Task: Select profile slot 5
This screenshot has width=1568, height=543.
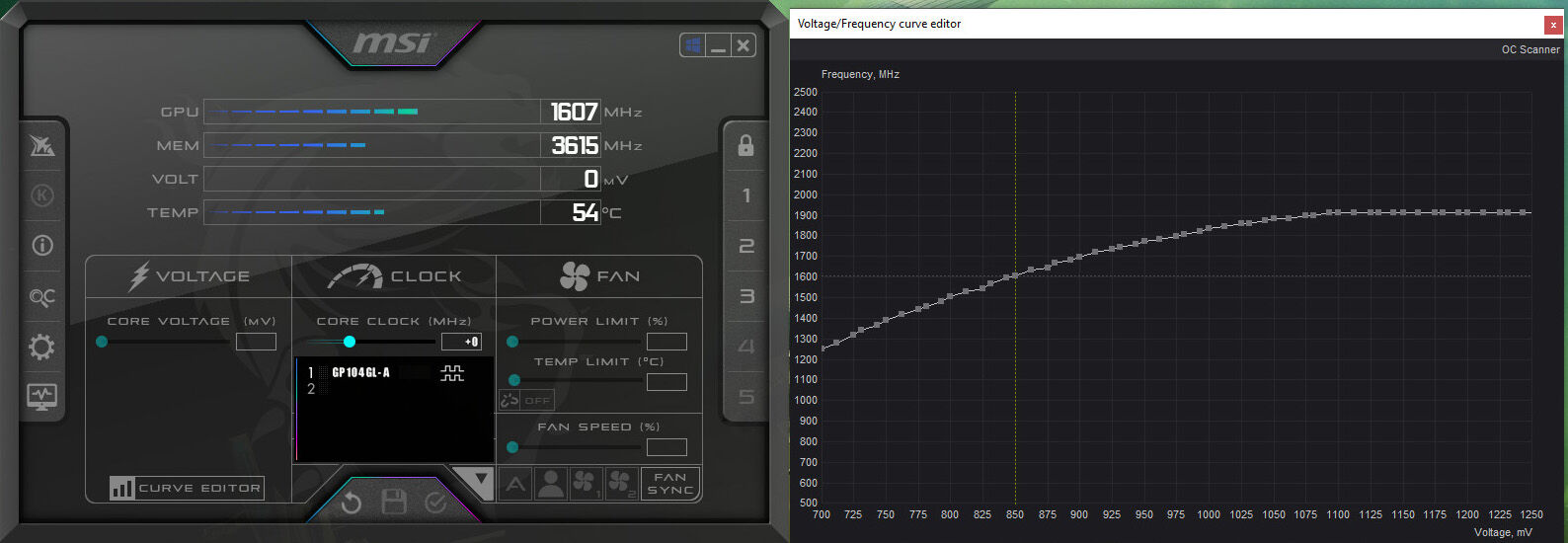Action: point(746,397)
